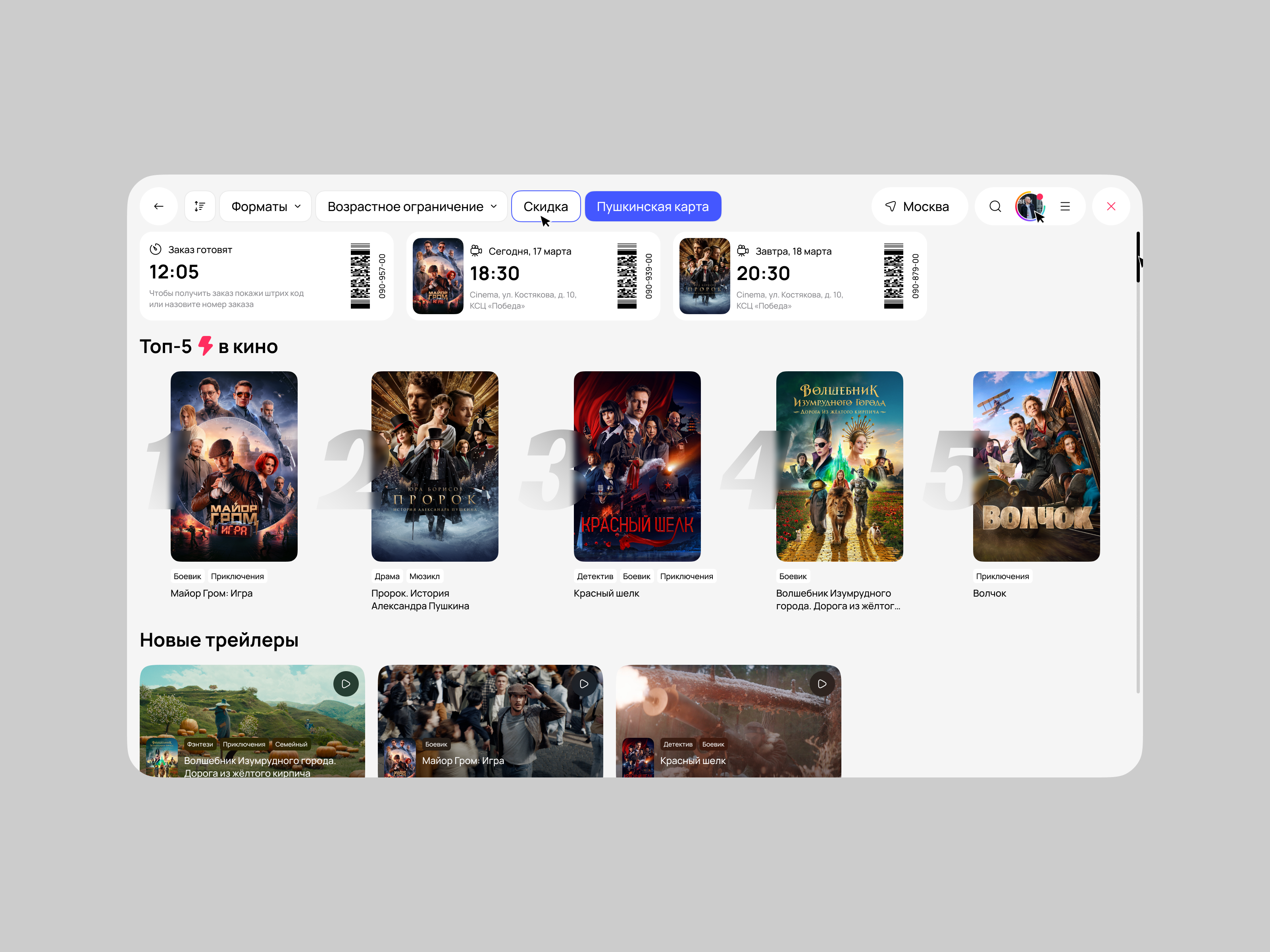The width and height of the screenshot is (1270, 952).
Task: Open tomorrow's 20:30 ticket card
Action: coord(800,276)
